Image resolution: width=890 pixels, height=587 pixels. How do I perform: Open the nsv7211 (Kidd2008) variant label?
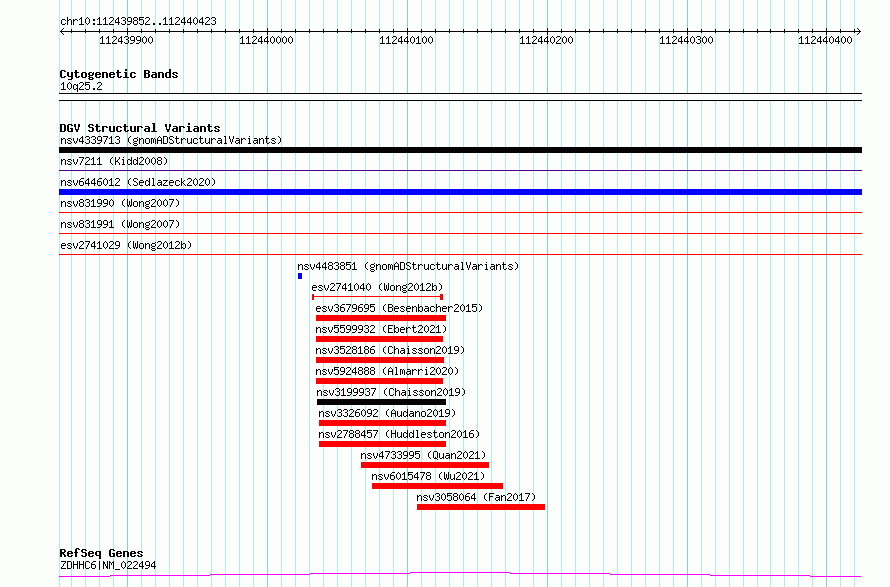[114, 161]
